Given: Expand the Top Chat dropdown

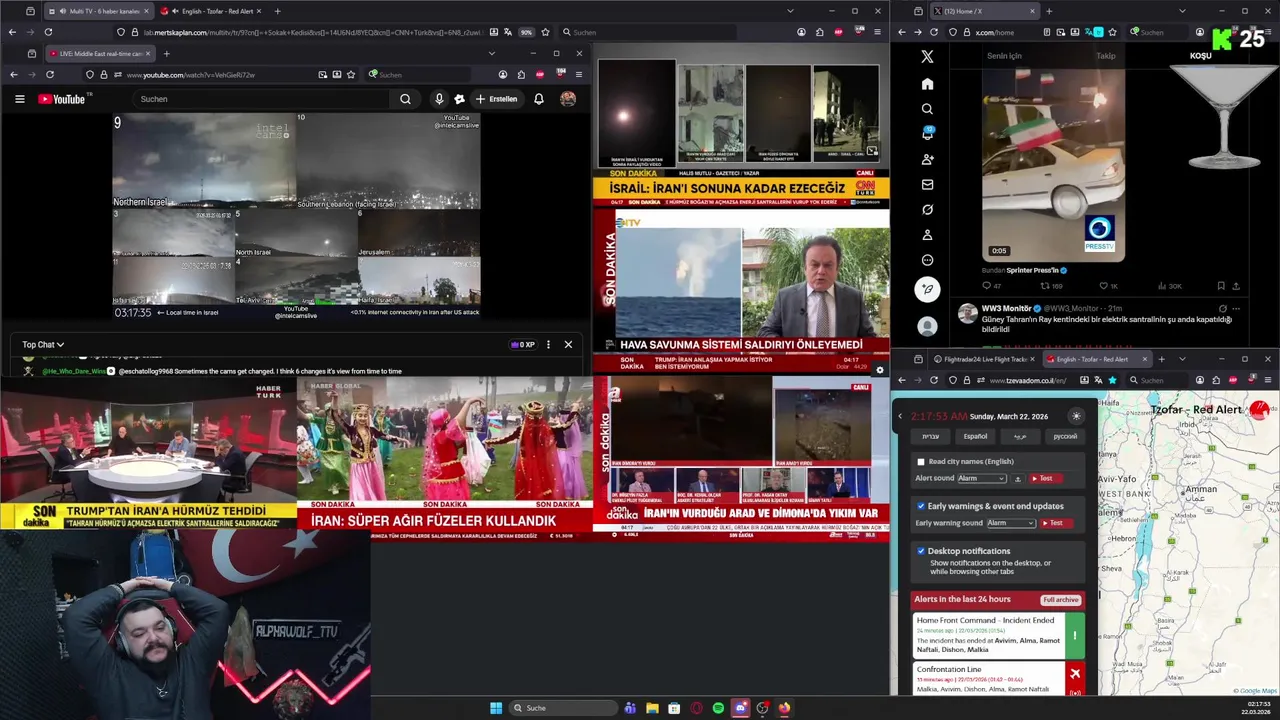Looking at the screenshot, I should coord(43,345).
